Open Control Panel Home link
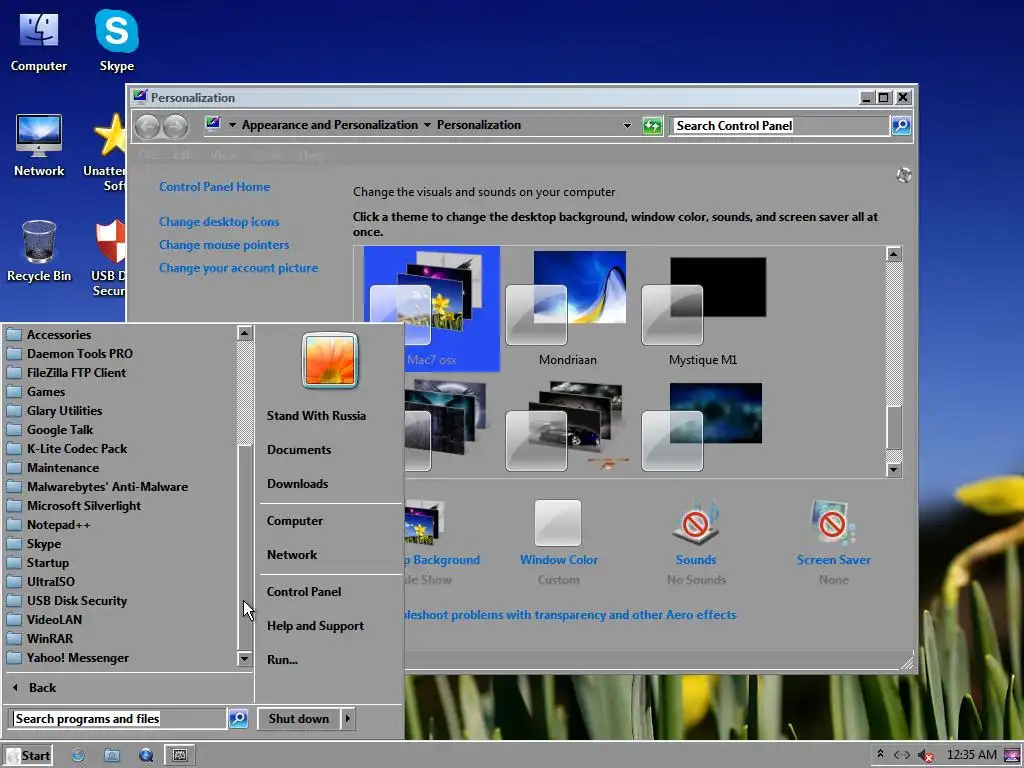 point(214,187)
